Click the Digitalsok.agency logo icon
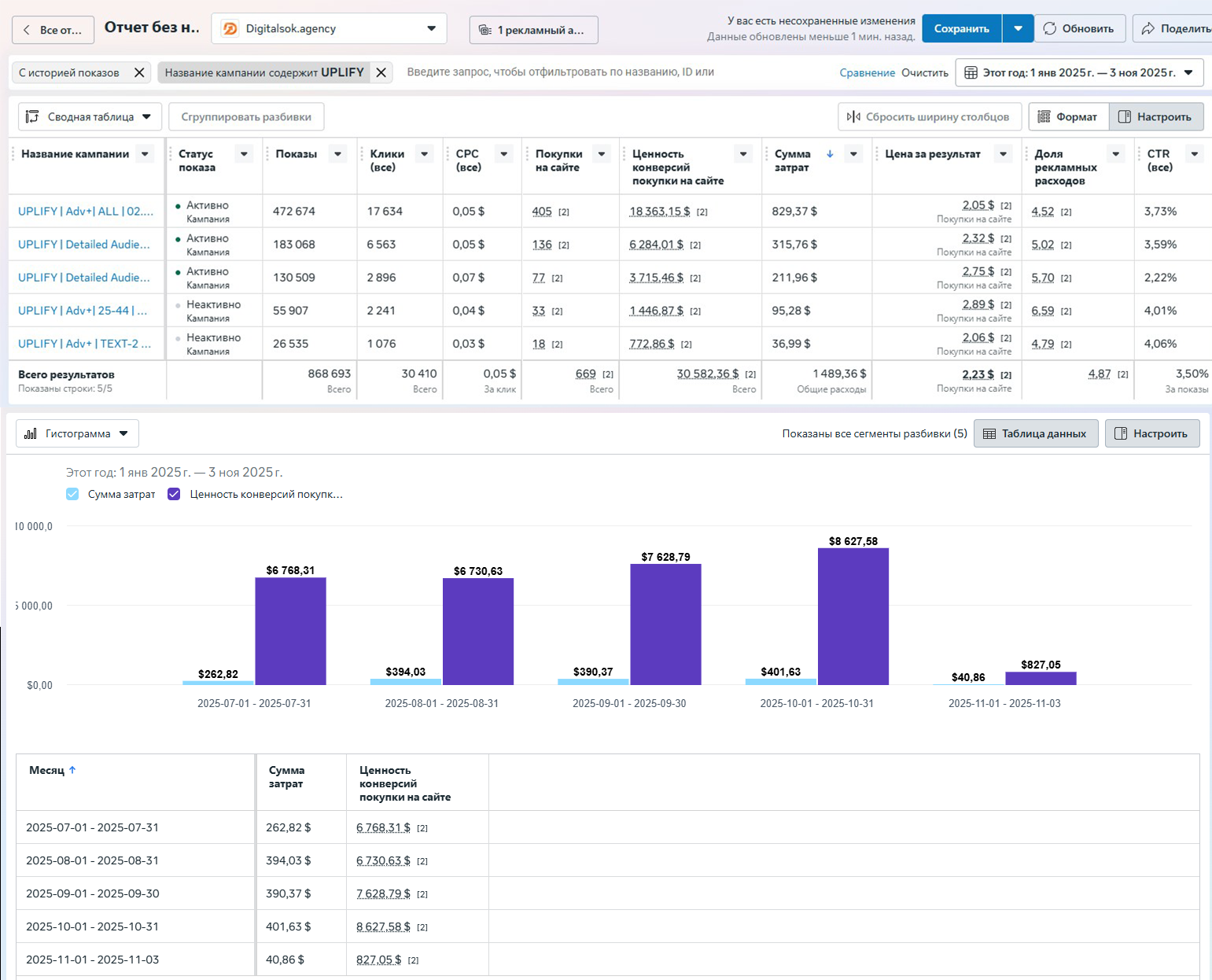This screenshot has height=980, width=1212. pos(230,28)
